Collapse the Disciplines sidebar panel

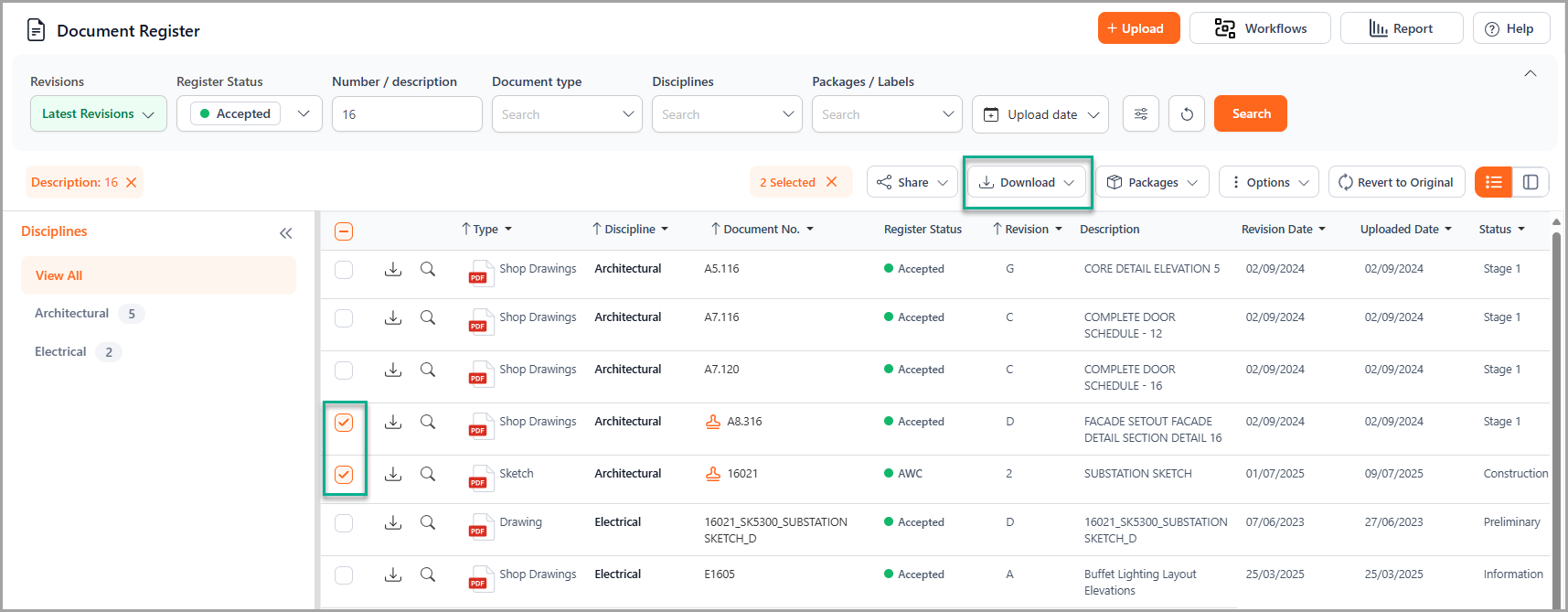286,233
